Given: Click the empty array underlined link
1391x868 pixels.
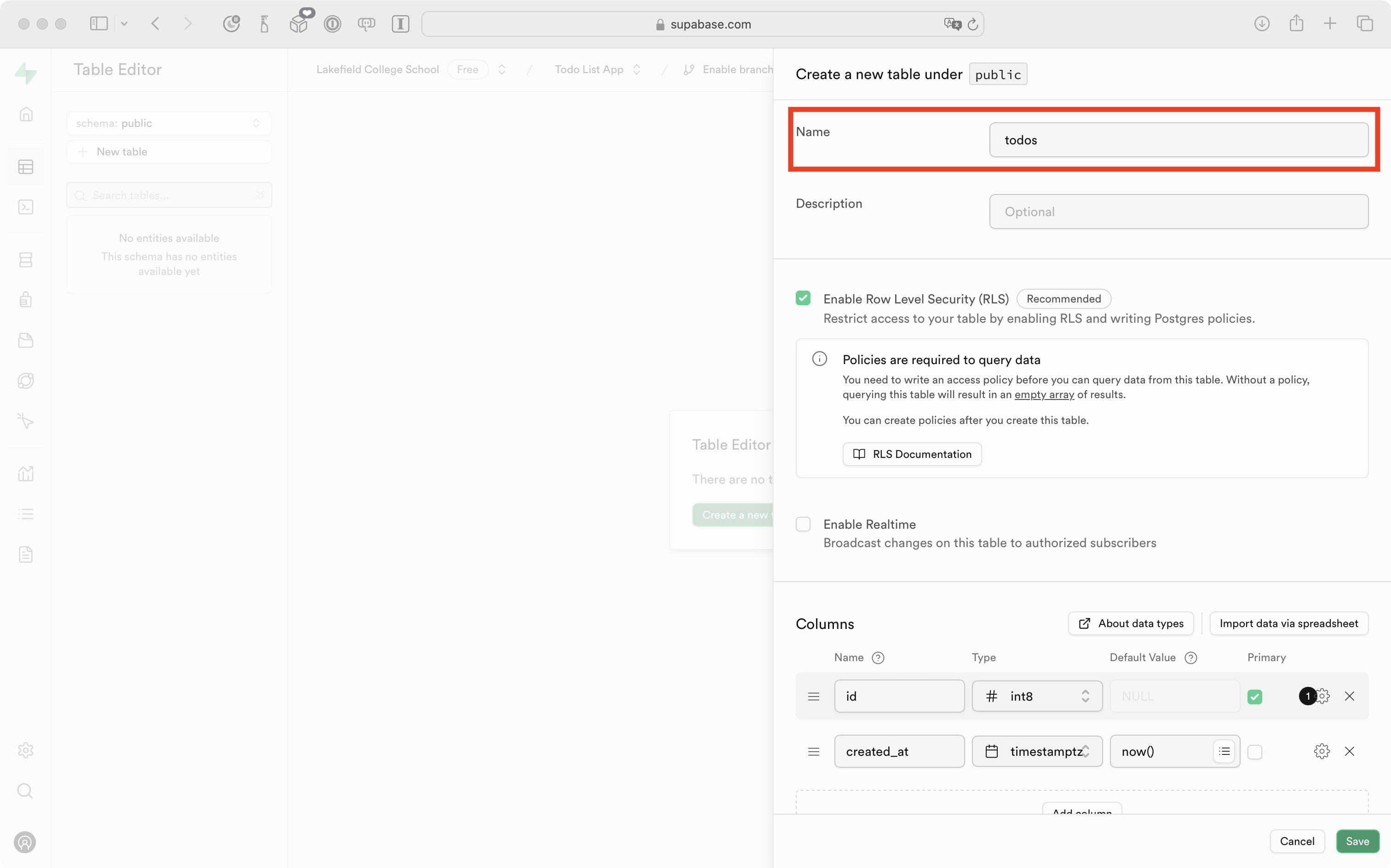Looking at the screenshot, I should pyautogui.click(x=1044, y=394).
